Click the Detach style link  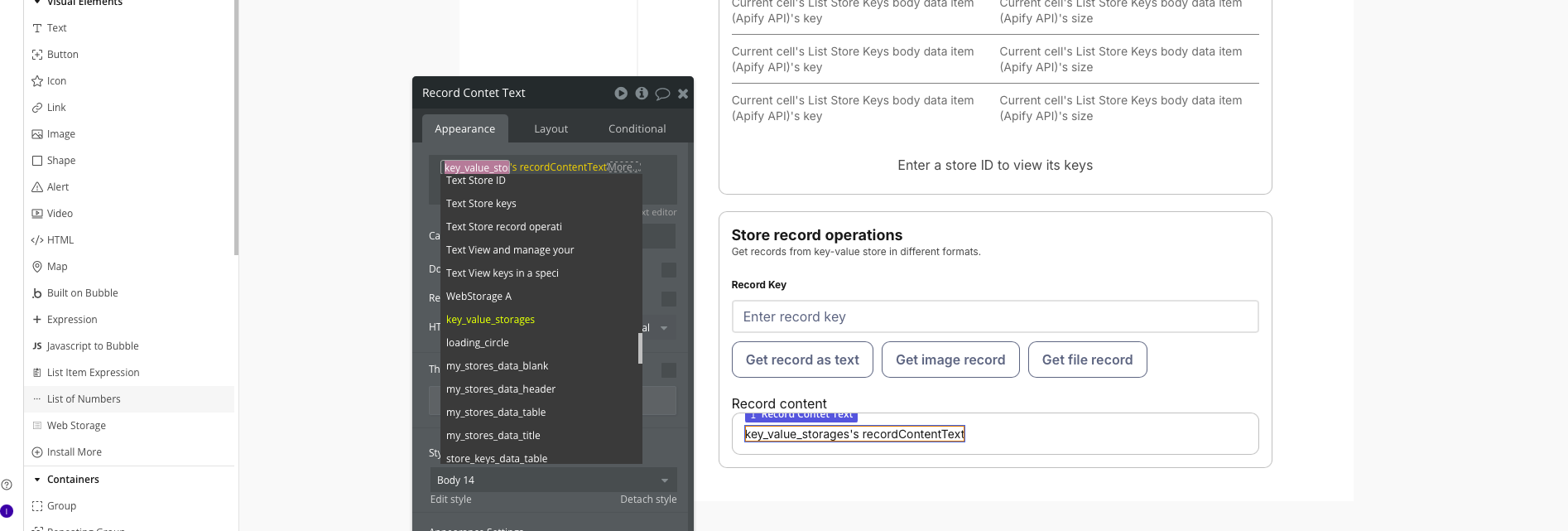click(648, 500)
